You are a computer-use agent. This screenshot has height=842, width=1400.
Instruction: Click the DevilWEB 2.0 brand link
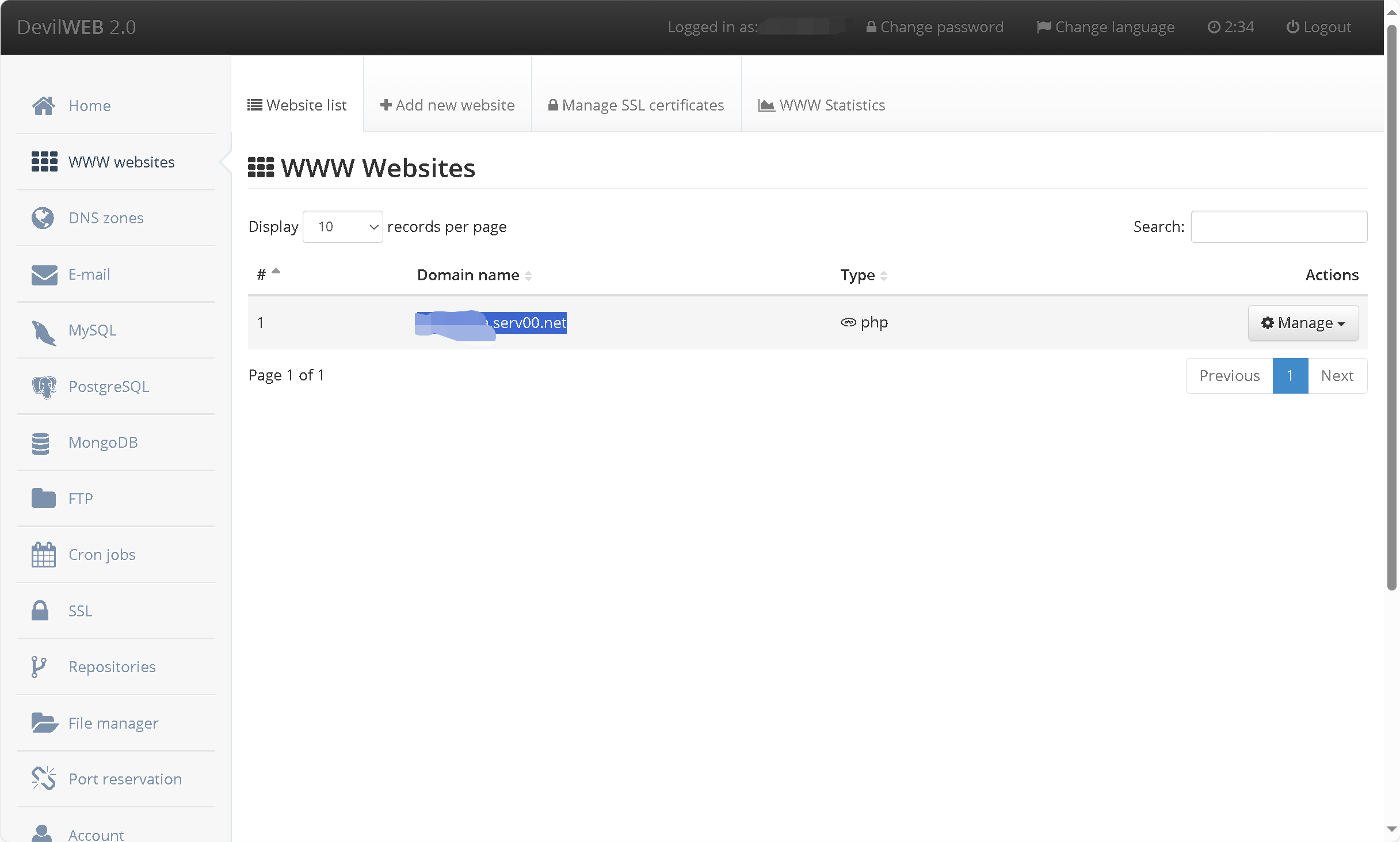(x=77, y=27)
